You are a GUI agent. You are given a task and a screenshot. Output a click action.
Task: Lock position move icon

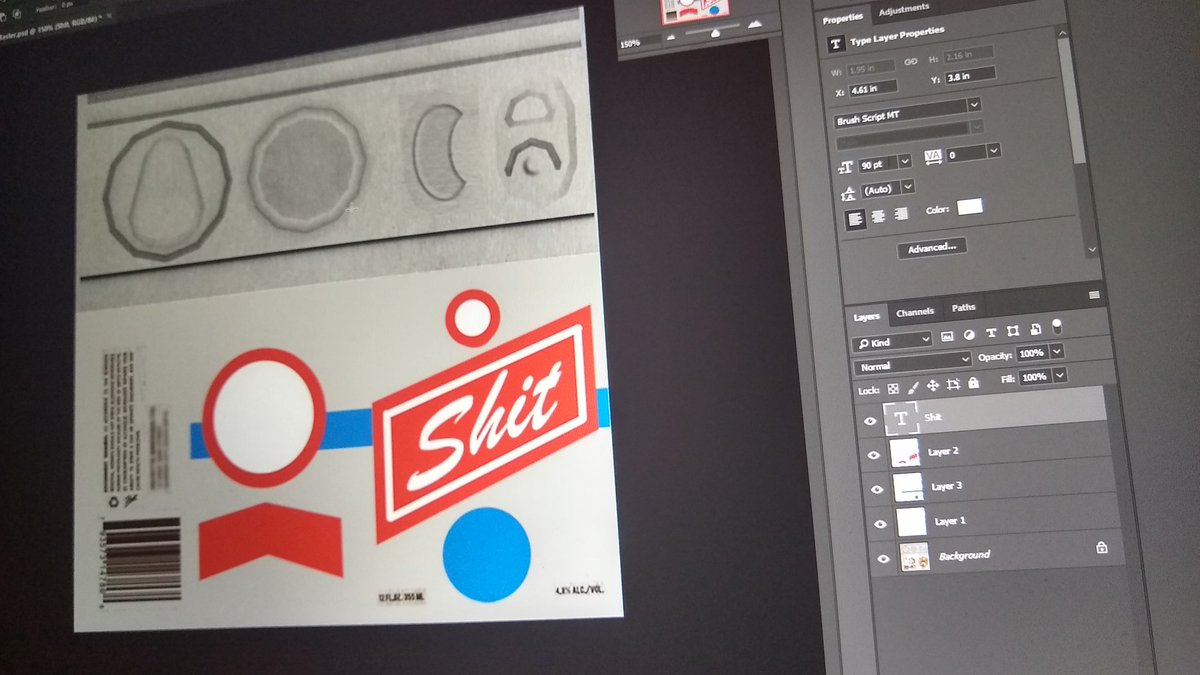[x=933, y=385]
